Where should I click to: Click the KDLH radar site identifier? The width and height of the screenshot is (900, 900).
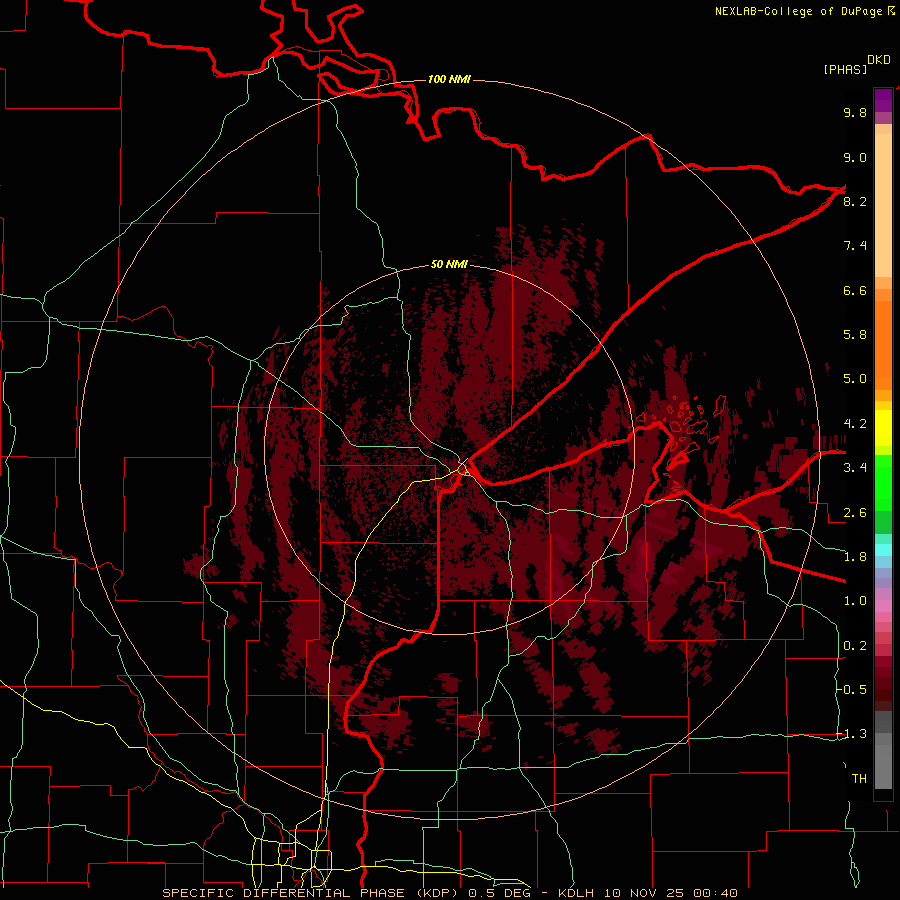coord(576,893)
